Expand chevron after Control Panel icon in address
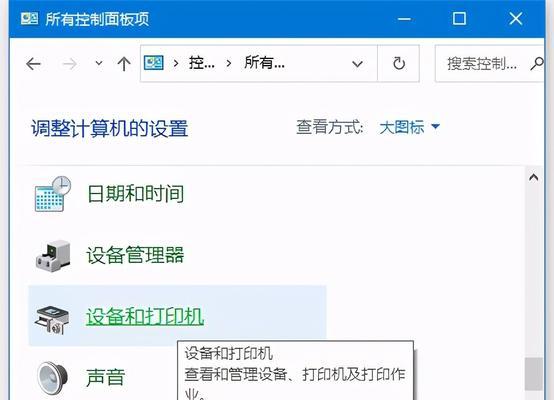Screen dimensions: 554x400 [x=176, y=64]
